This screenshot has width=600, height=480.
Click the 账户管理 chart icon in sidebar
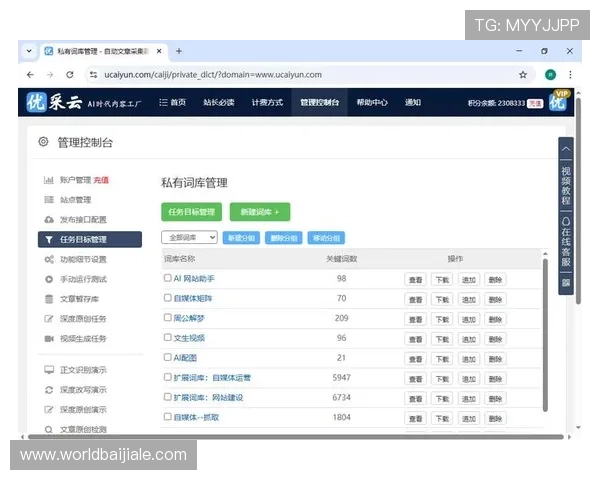point(48,180)
